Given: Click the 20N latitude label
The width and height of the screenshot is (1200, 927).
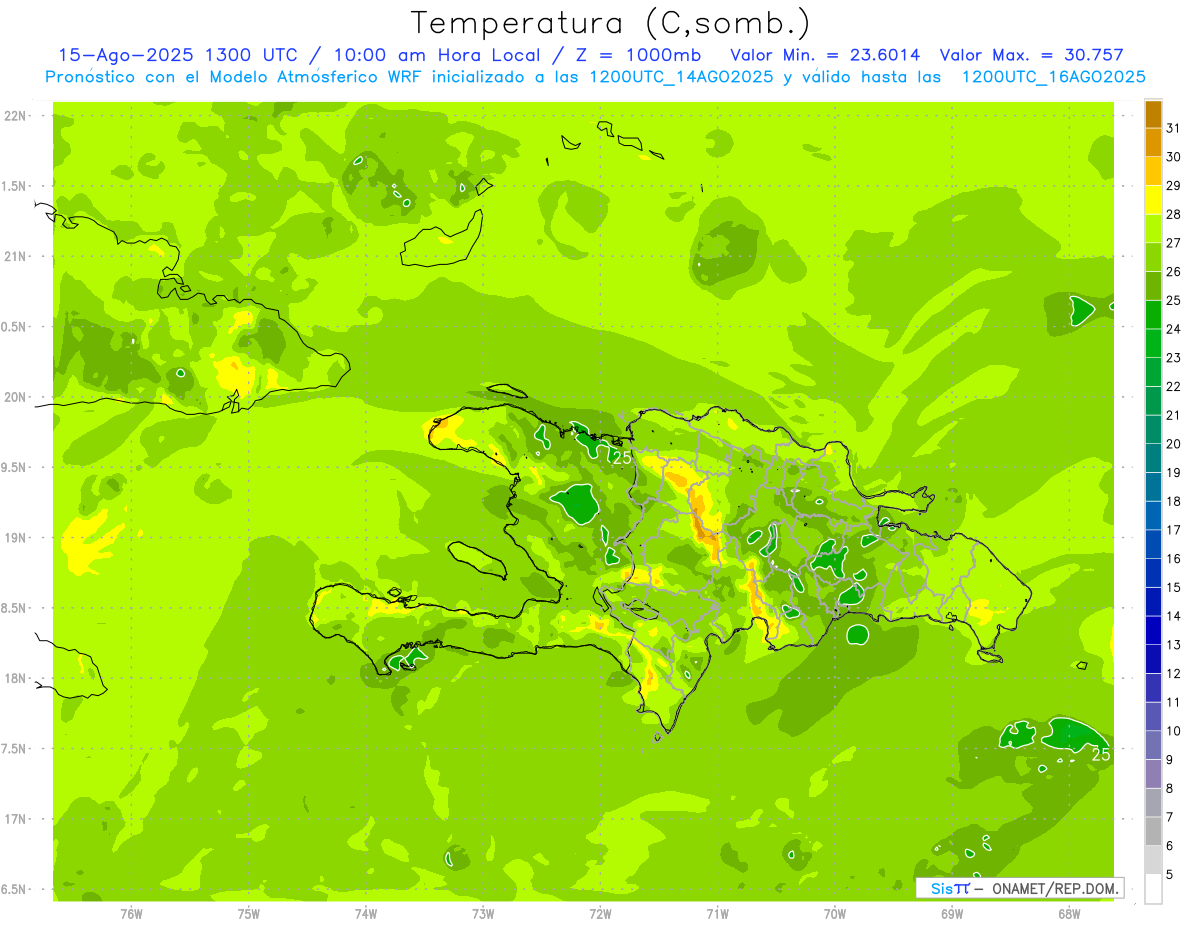Looking at the screenshot, I should pos(17,397).
